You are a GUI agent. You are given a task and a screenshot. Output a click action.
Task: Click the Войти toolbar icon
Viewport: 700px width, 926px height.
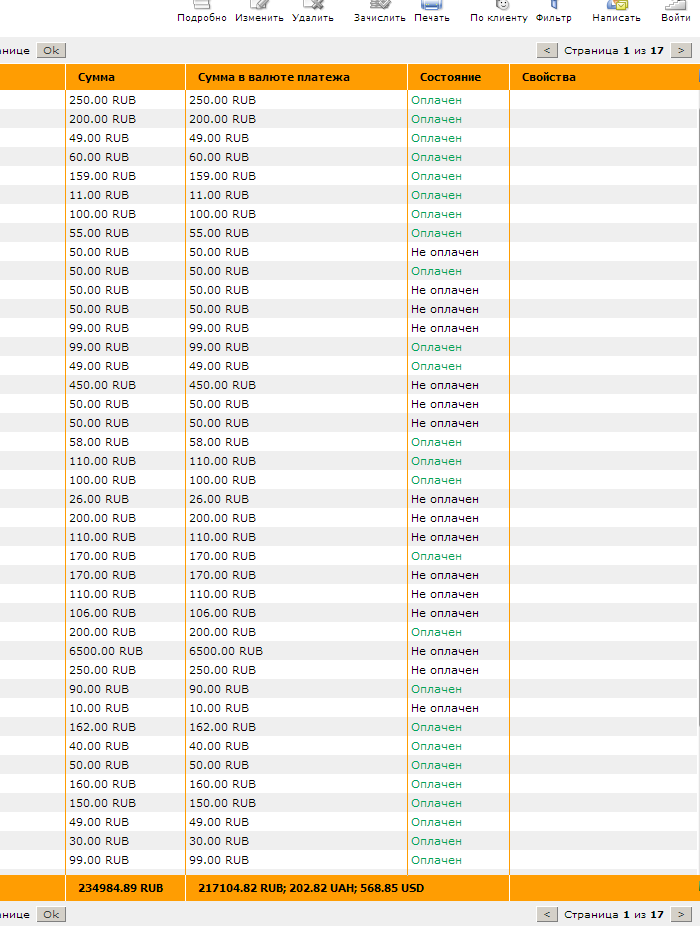point(675,6)
